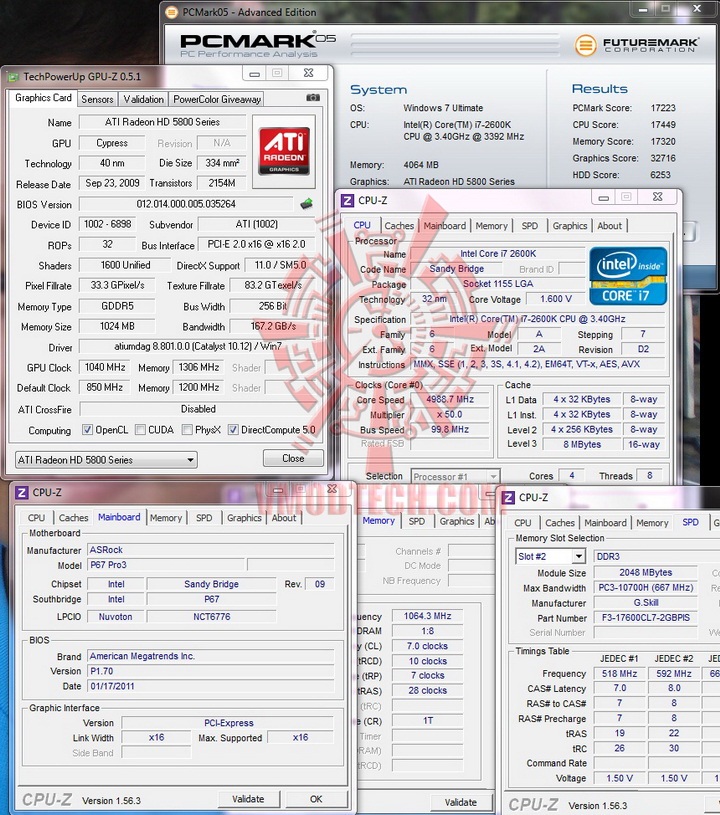Click the Core Voltage 1.600 V value
720x815 pixels.
(556, 299)
